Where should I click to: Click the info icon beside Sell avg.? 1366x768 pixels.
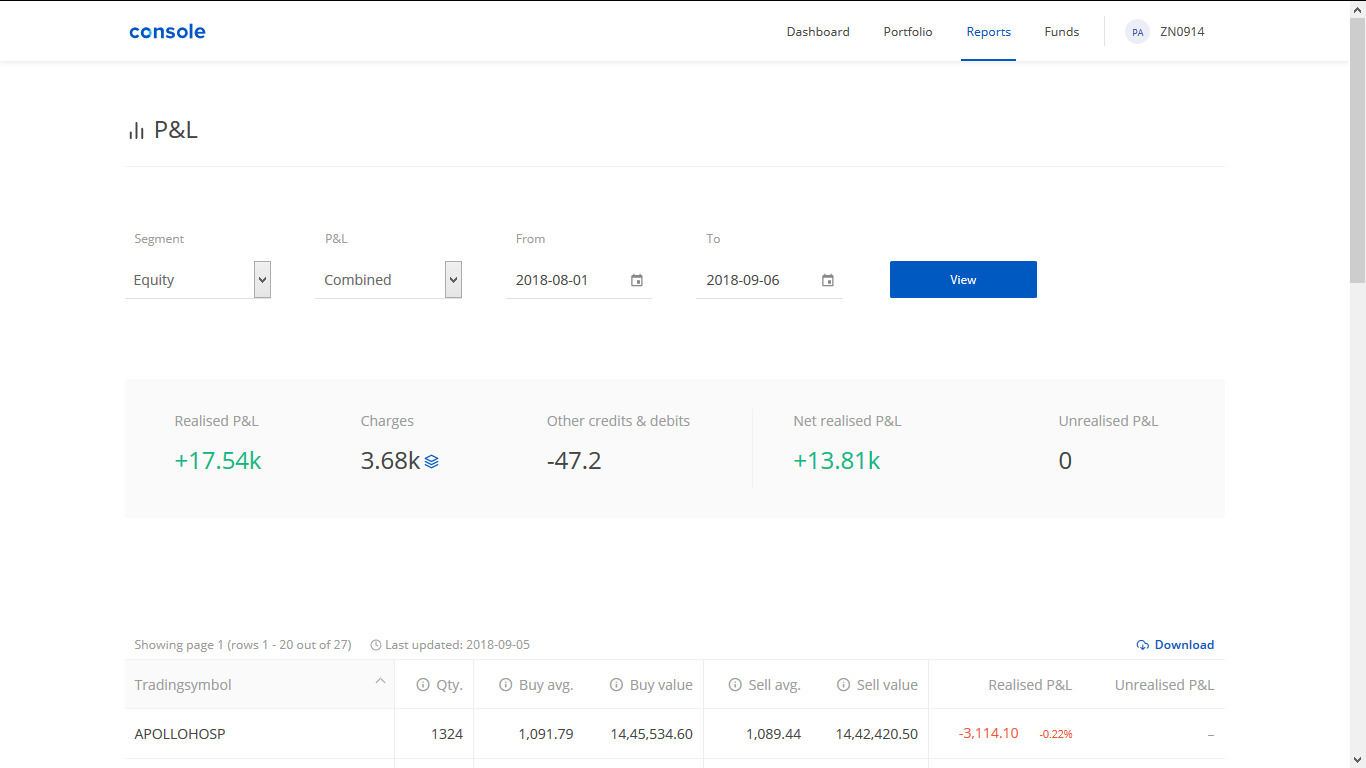click(736, 685)
